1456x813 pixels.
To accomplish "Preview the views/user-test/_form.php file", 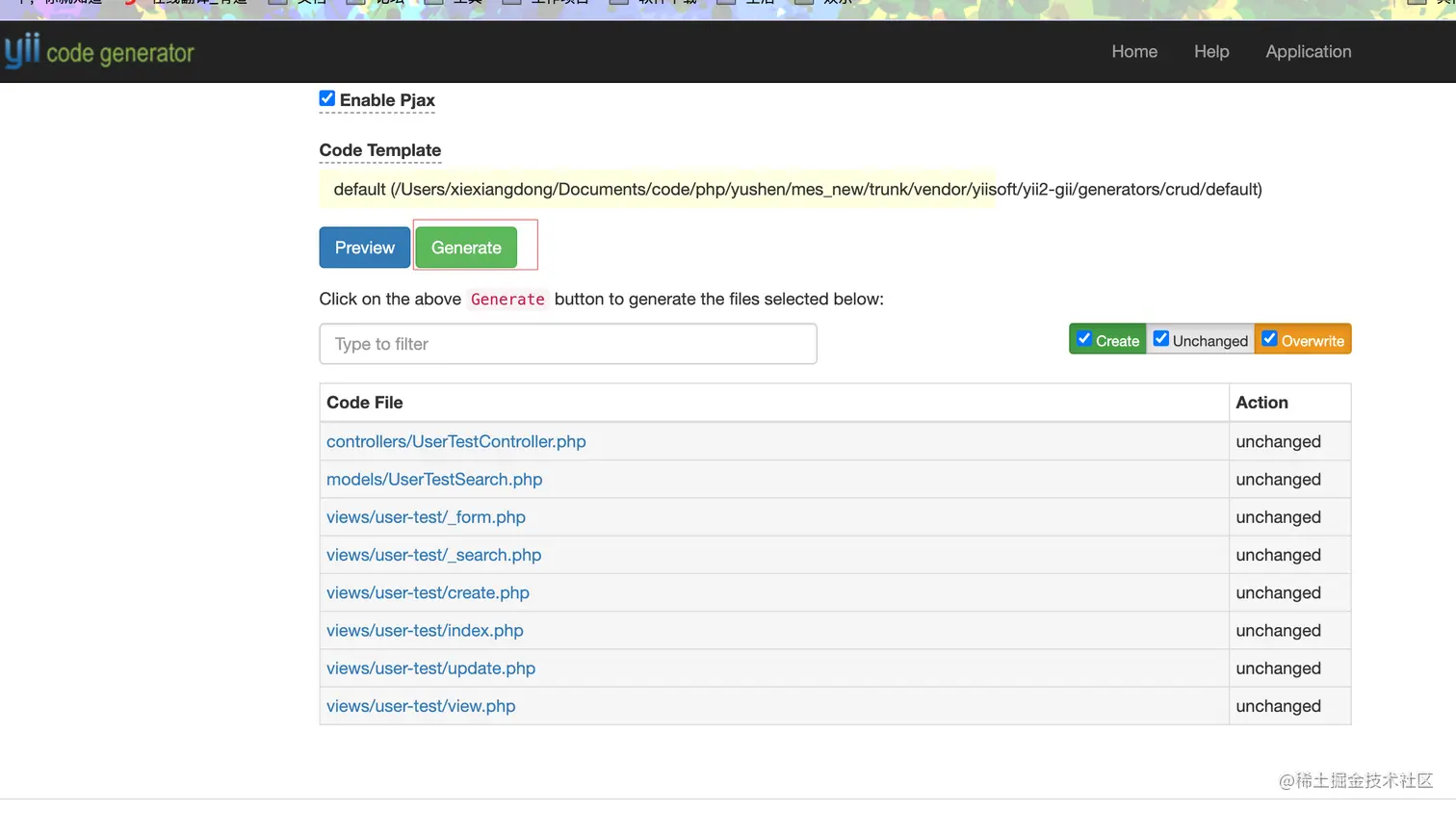I will point(426,517).
